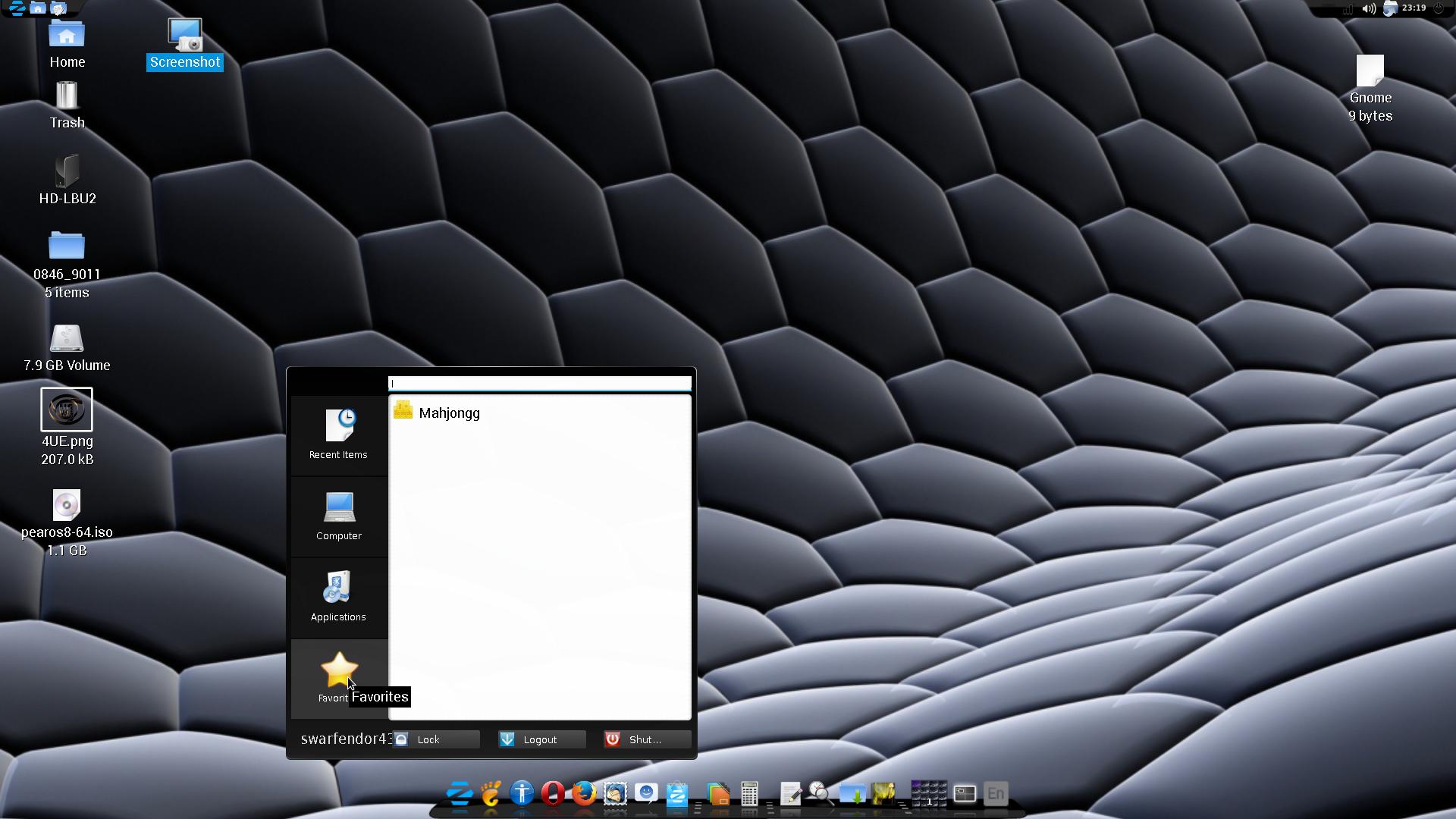1456x819 pixels.
Task: Open the calculator in the dock
Action: tap(749, 794)
